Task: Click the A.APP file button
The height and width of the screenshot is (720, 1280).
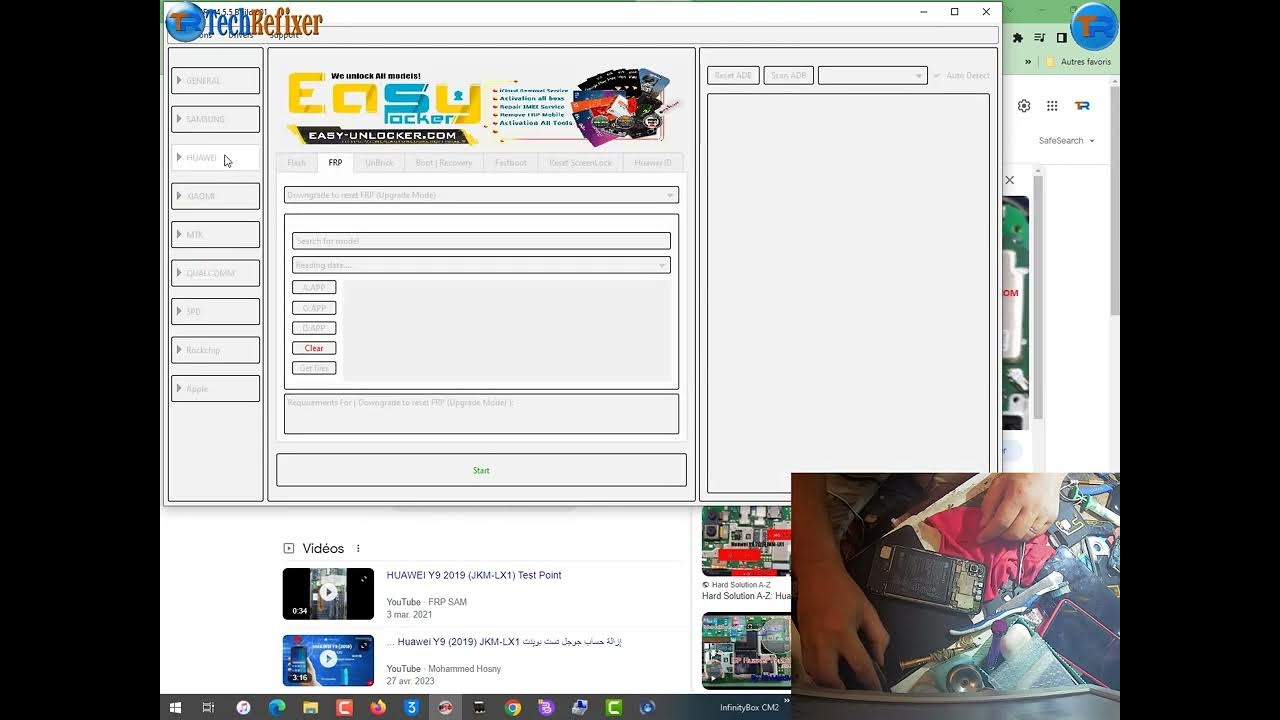Action: [x=314, y=288]
